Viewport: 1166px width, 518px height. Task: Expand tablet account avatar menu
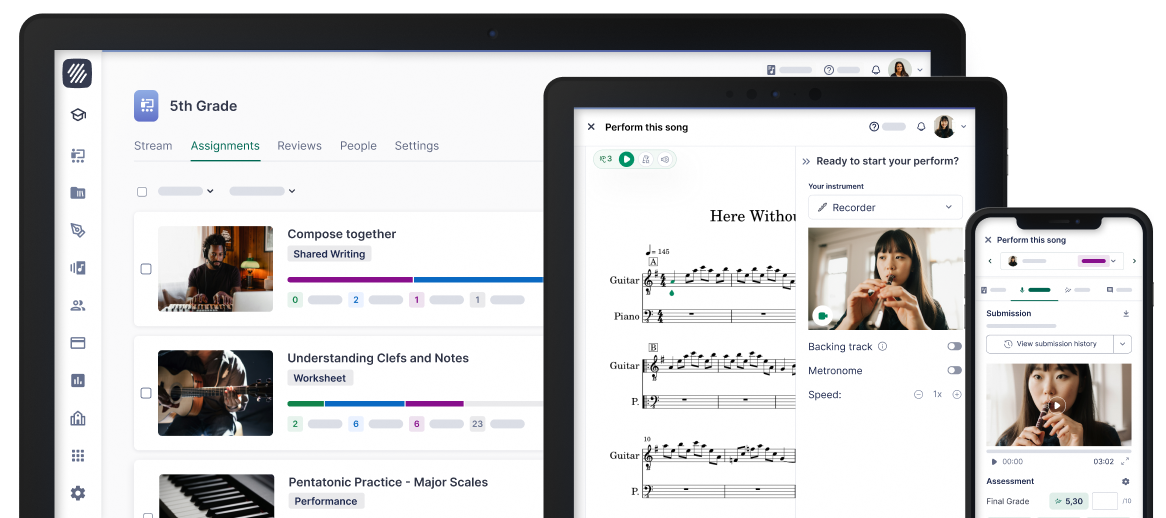coord(964,127)
